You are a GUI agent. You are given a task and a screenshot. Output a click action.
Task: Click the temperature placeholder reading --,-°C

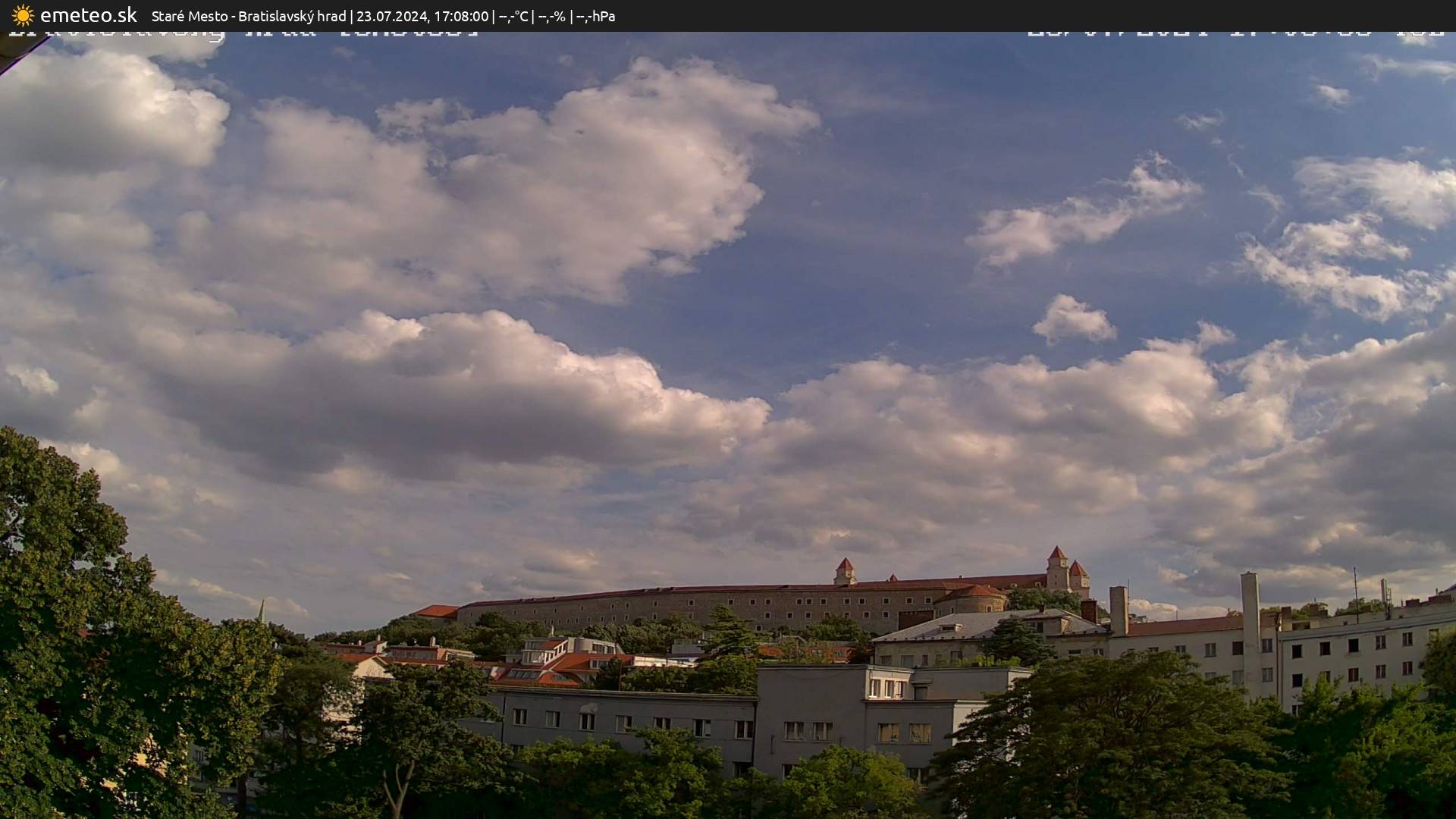pos(513,15)
